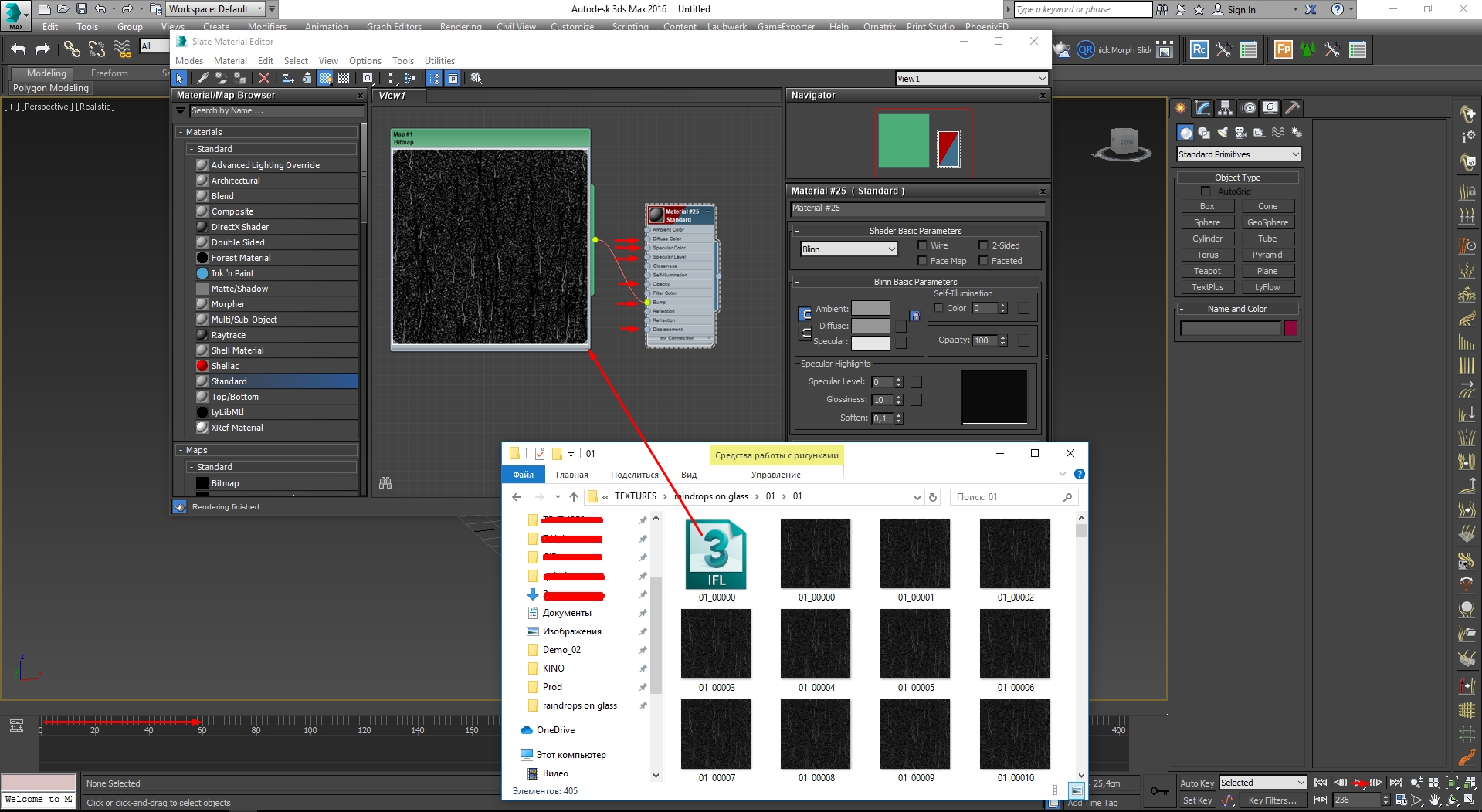Open the Utilities hammer panel tab
The width and height of the screenshot is (1482, 812).
pyautogui.click(x=1293, y=108)
